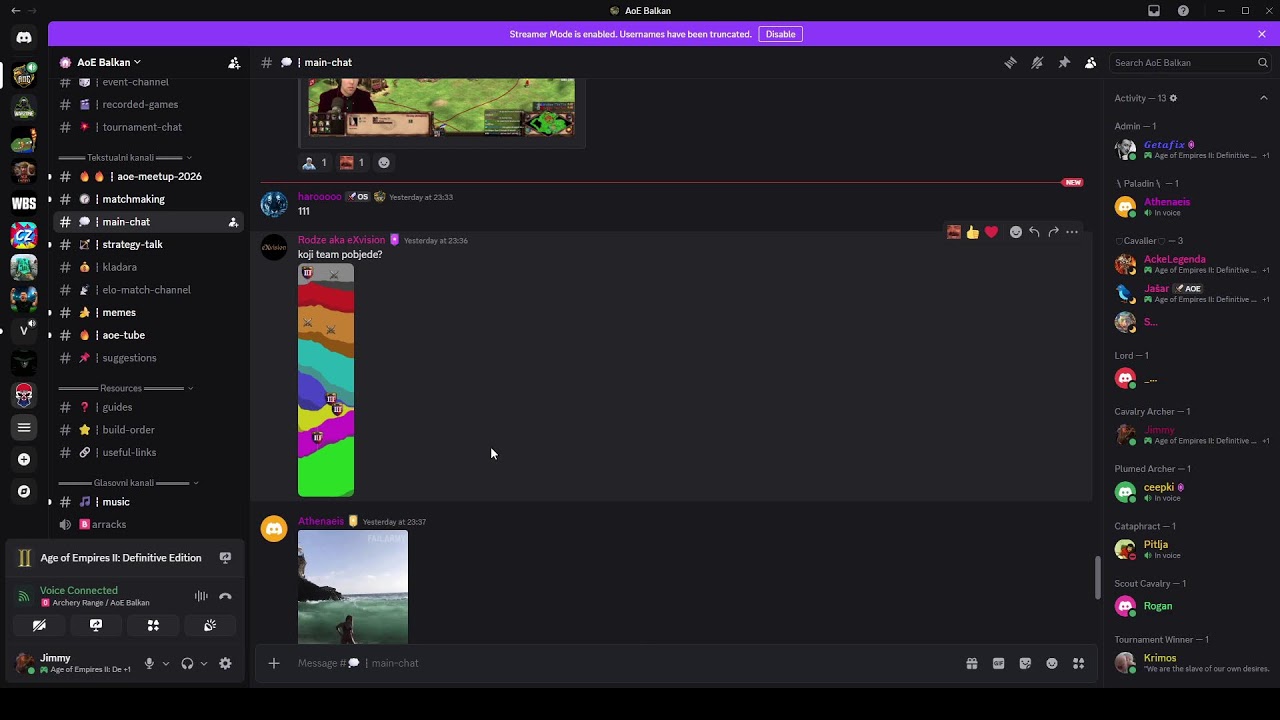Open microphone input options arrow

[166, 663]
